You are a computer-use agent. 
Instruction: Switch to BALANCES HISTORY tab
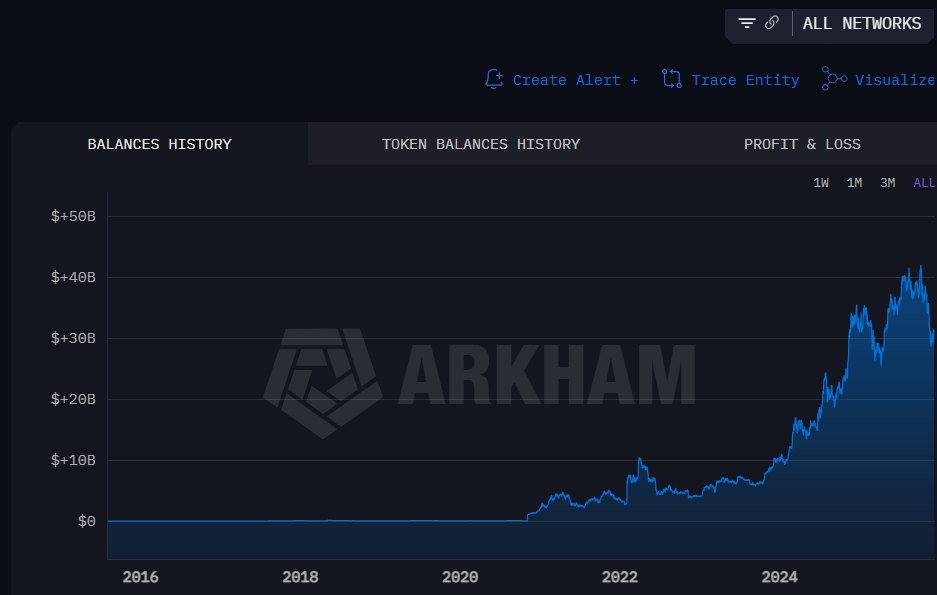coord(160,144)
